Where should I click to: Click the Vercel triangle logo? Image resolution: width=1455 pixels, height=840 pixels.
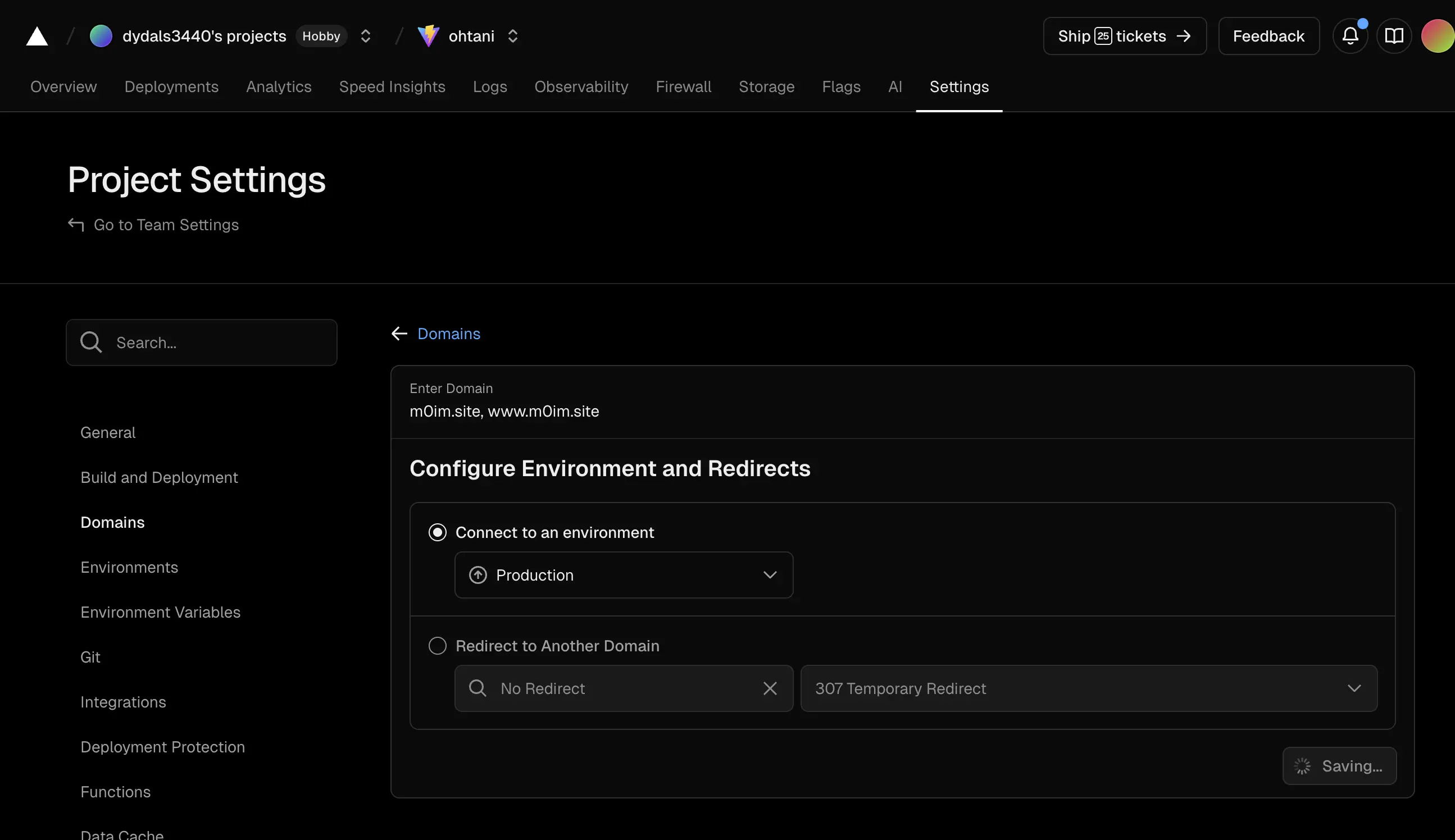pyautogui.click(x=37, y=36)
